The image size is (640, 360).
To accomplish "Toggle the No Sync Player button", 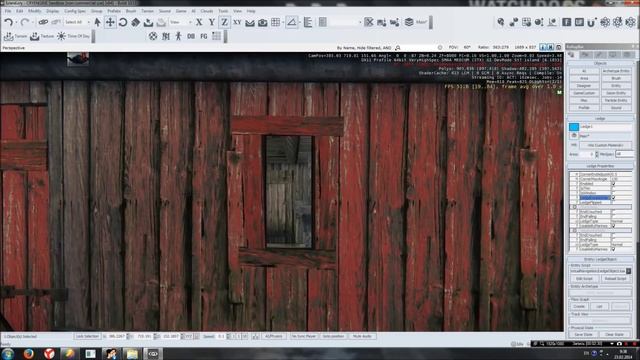I will tap(303, 336).
